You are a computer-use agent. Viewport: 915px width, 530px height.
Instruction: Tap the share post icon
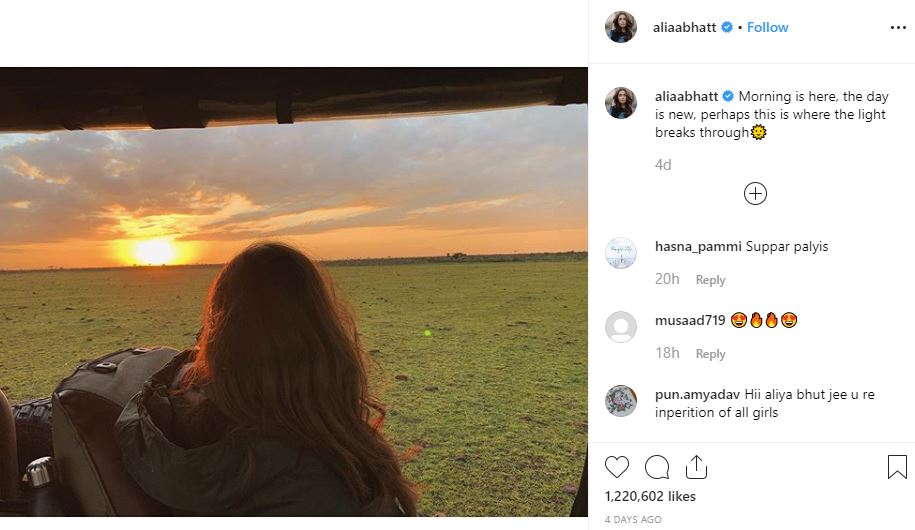tap(696, 467)
